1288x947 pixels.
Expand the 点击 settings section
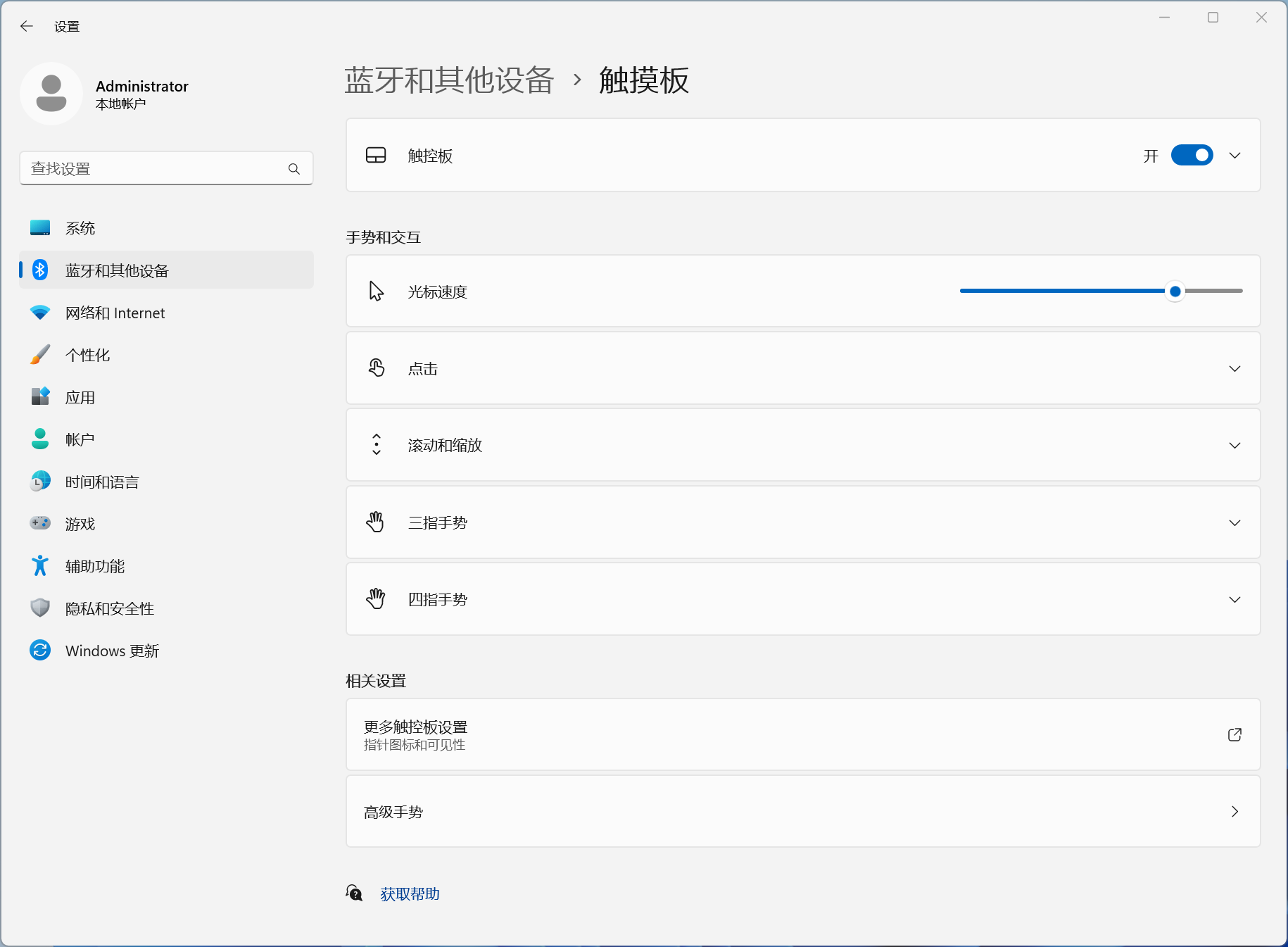[x=1235, y=369]
